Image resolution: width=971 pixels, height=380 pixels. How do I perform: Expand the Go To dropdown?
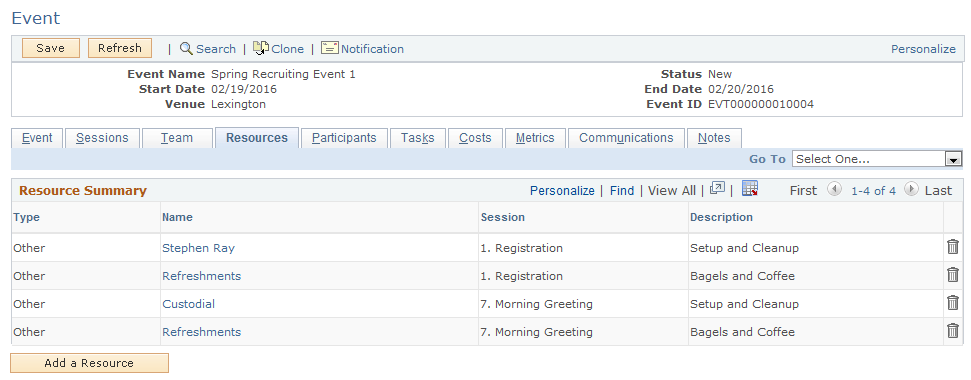(953, 159)
